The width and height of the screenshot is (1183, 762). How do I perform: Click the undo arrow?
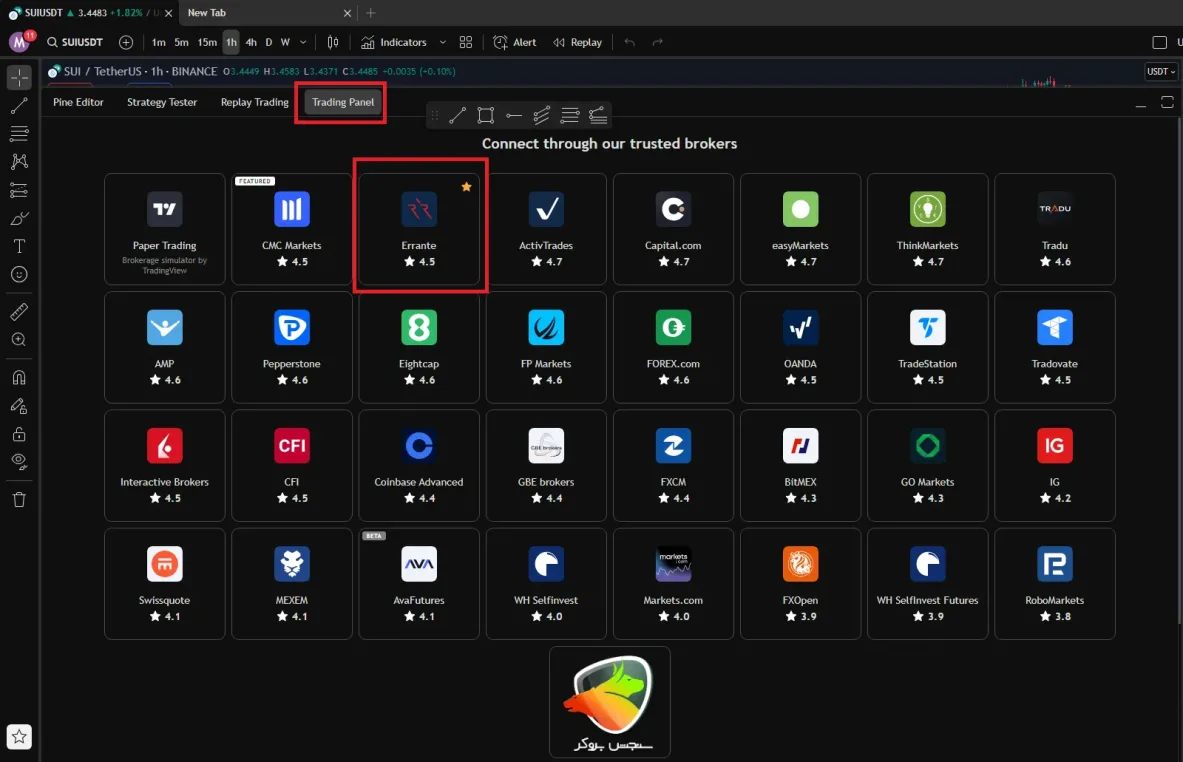click(x=629, y=42)
